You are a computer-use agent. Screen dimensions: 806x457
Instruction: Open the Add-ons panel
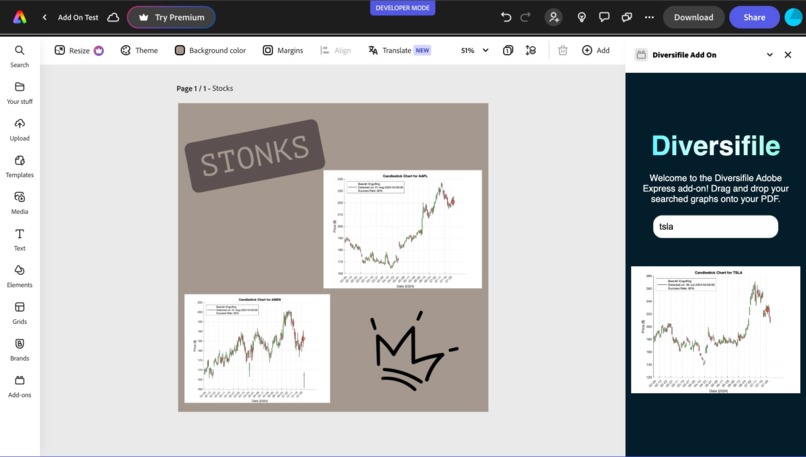pos(20,387)
